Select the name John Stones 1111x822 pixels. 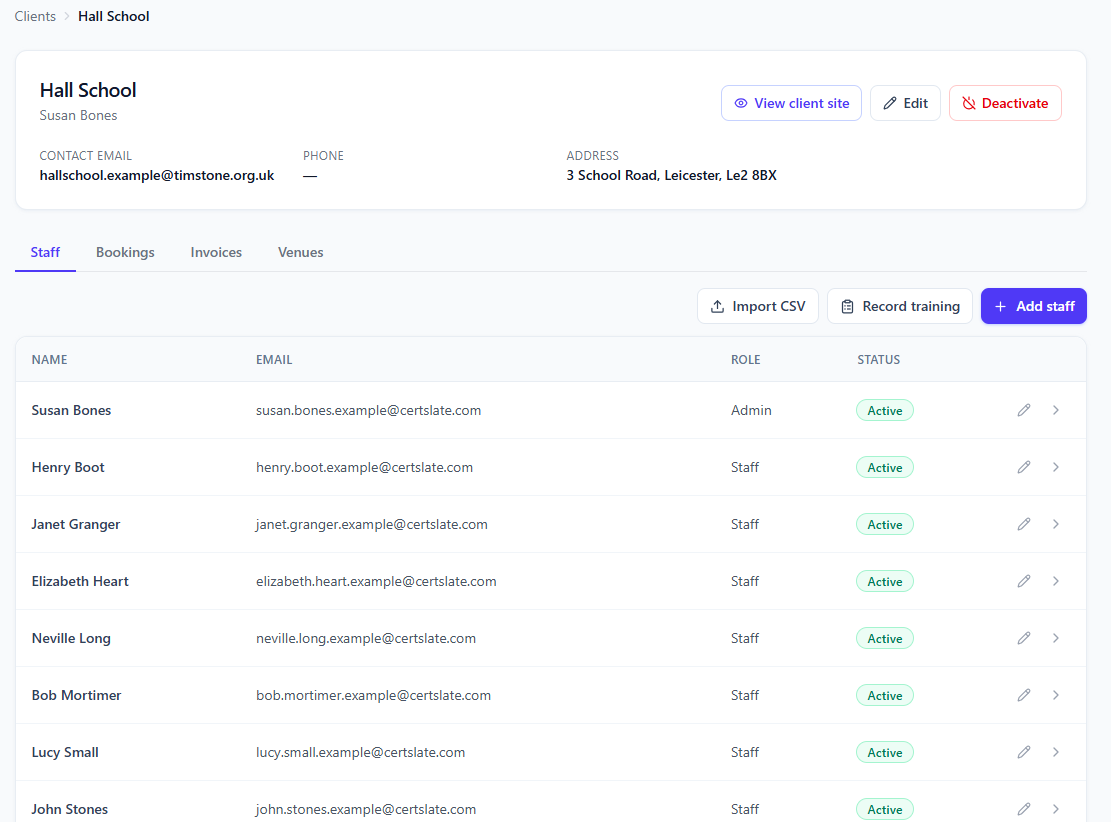pos(69,809)
